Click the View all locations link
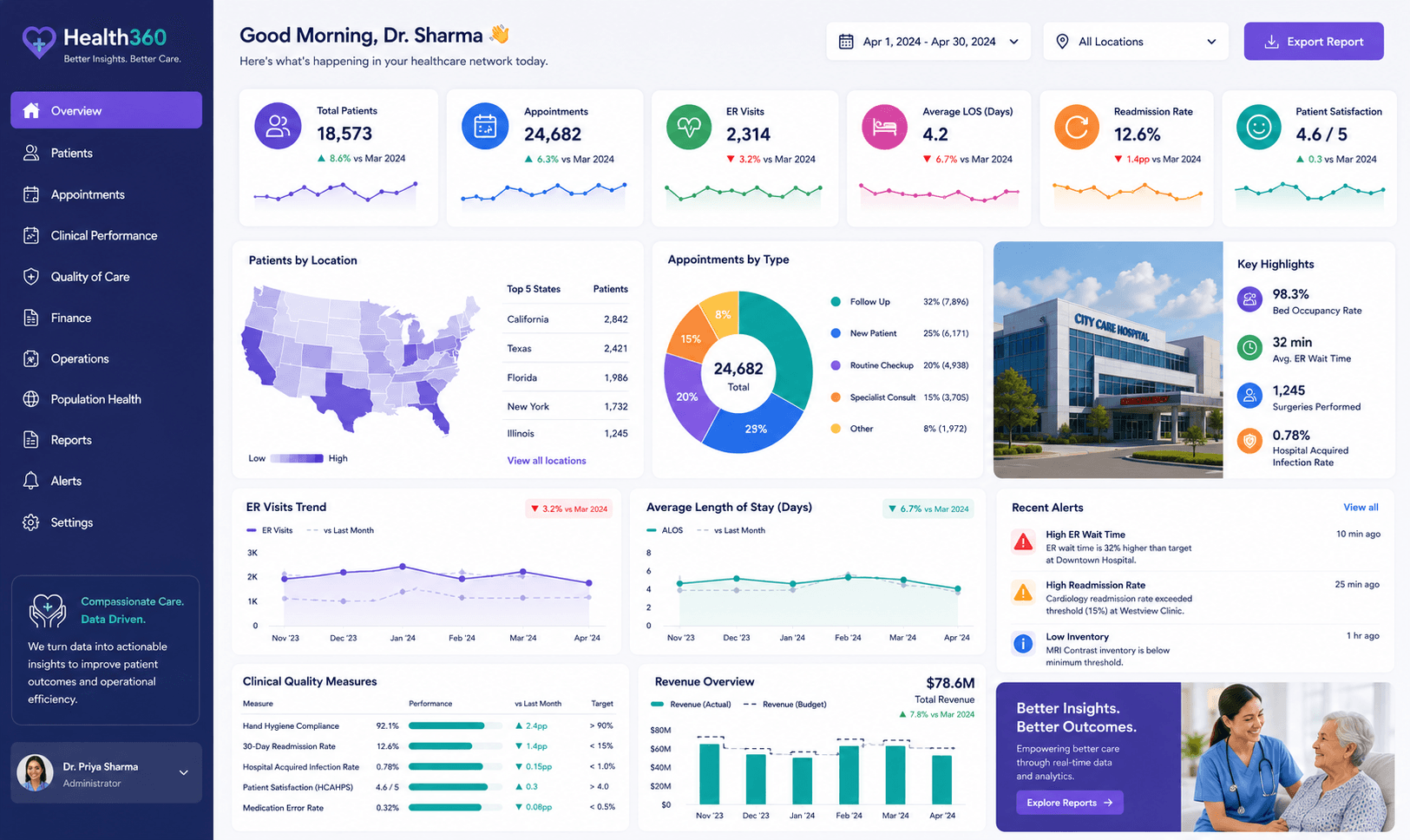 pos(547,461)
